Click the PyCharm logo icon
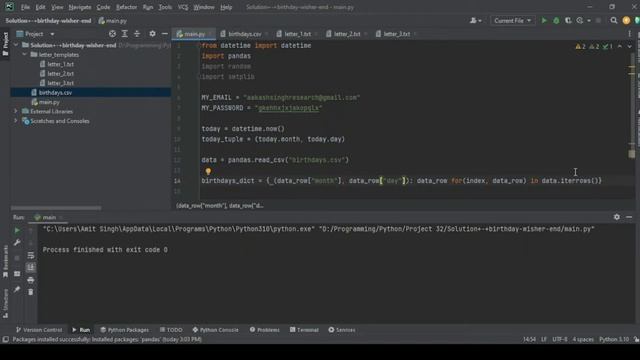640x360 pixels. pyautogui.click(x=9, y=7)
